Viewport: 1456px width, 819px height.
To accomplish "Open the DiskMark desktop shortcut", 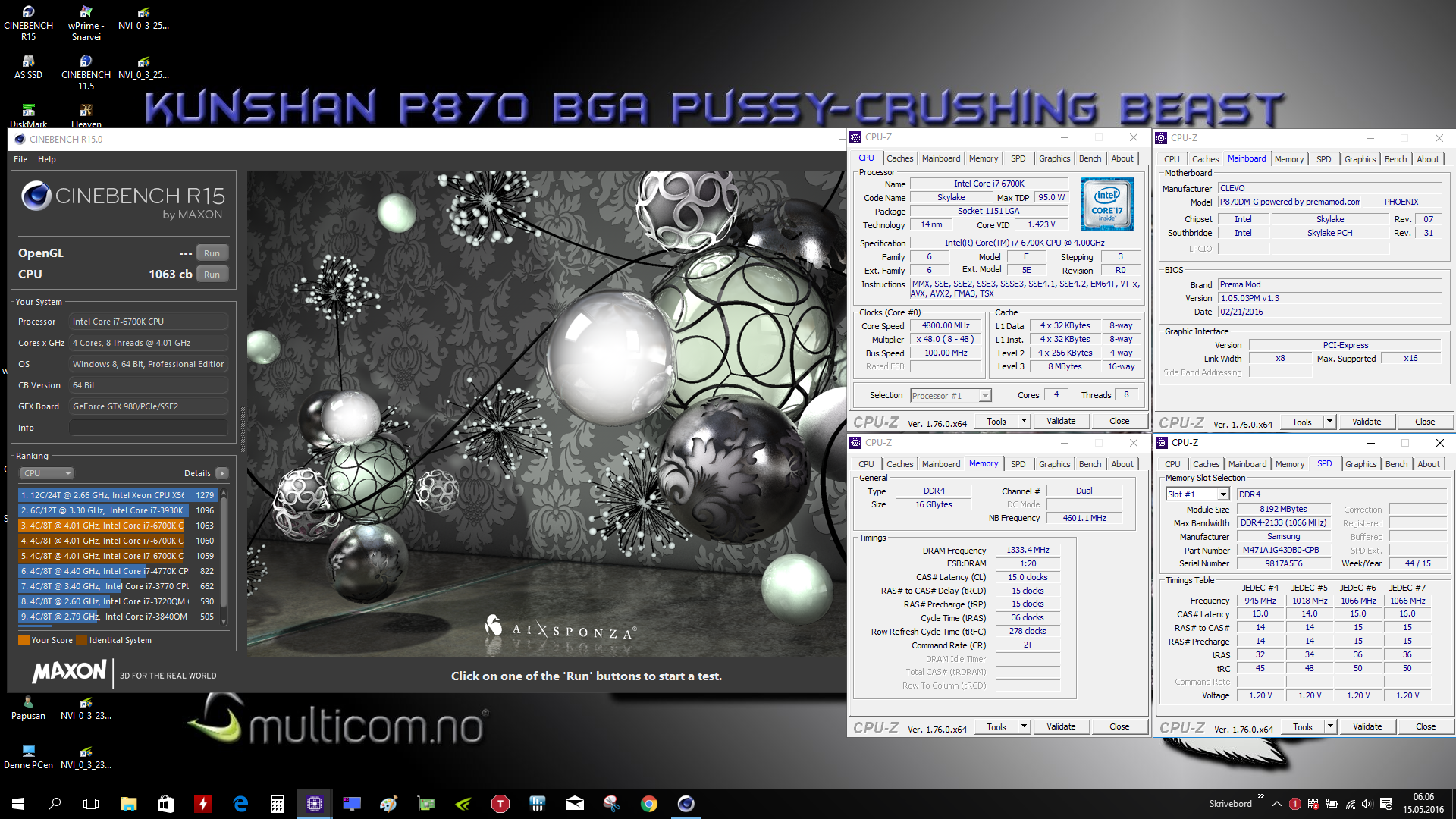I will [x=28, y=116].
